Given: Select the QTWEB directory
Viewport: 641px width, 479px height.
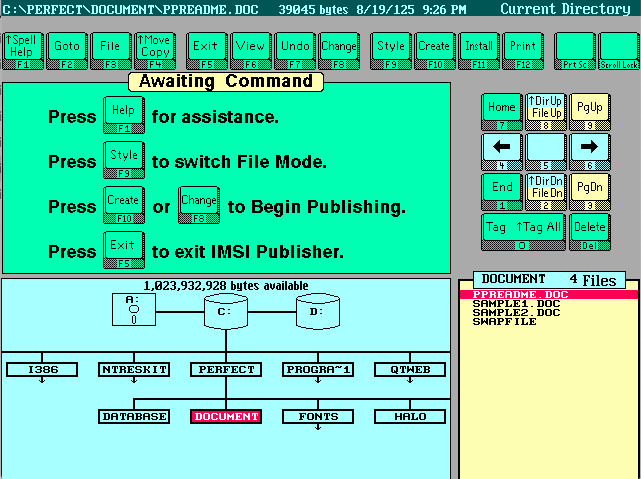Looking at the screenshot, I should (410, 369).
